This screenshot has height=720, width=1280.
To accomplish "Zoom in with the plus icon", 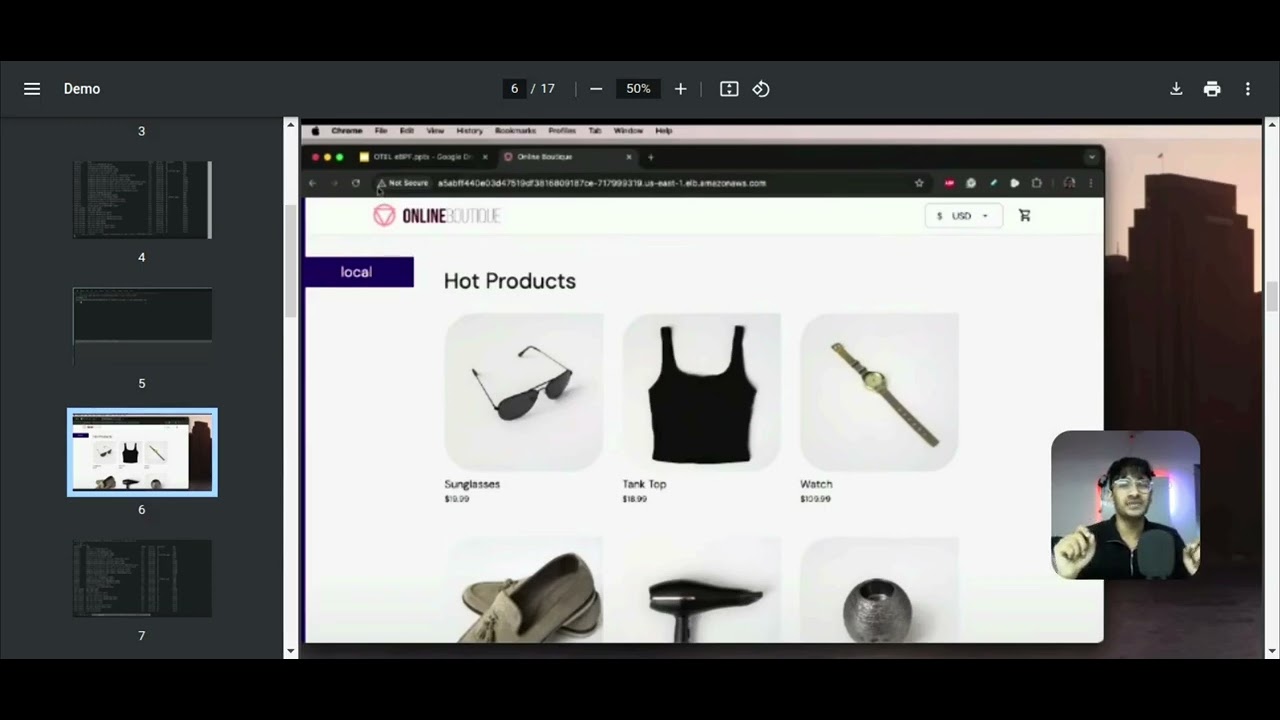I will coord(681,89).
